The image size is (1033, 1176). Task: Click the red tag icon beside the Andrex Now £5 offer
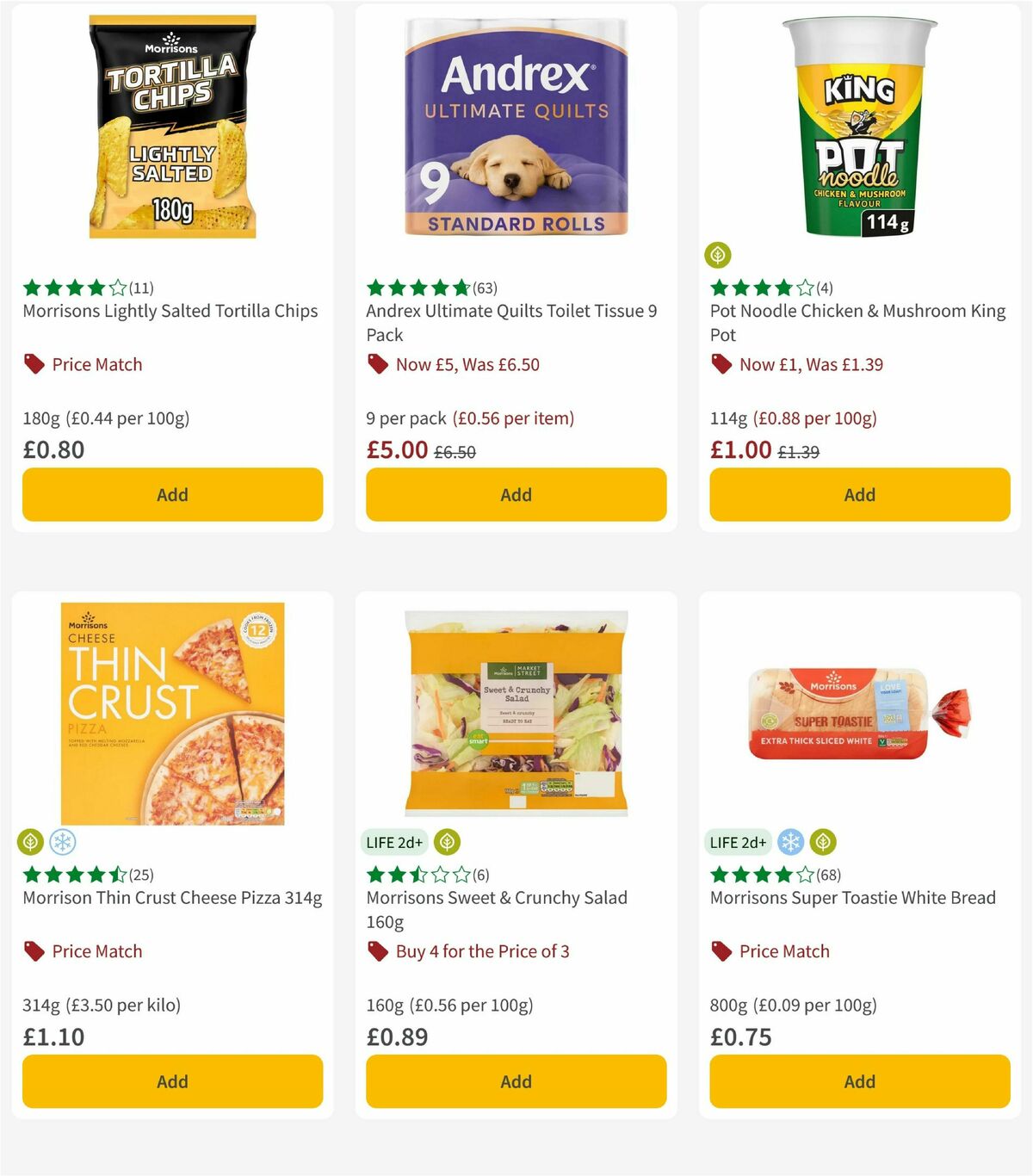coord(377,364)
